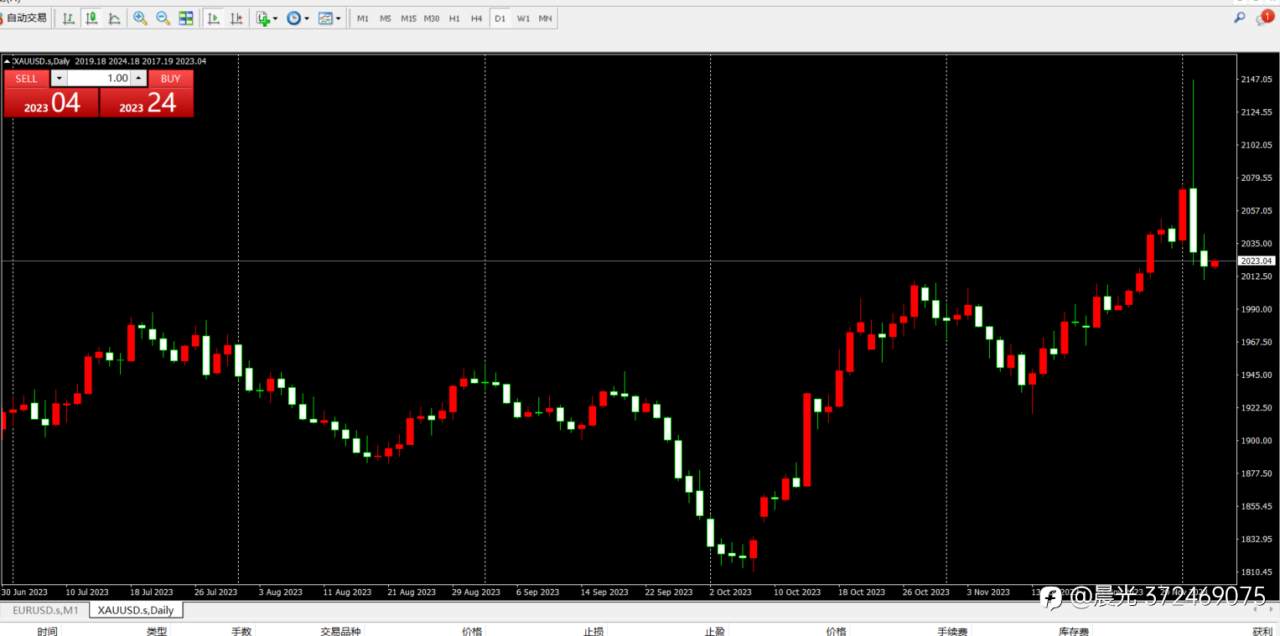Toggle chart auto scroll icon
This screenshot has height=636, width=1280.
[x=213, y=18]
